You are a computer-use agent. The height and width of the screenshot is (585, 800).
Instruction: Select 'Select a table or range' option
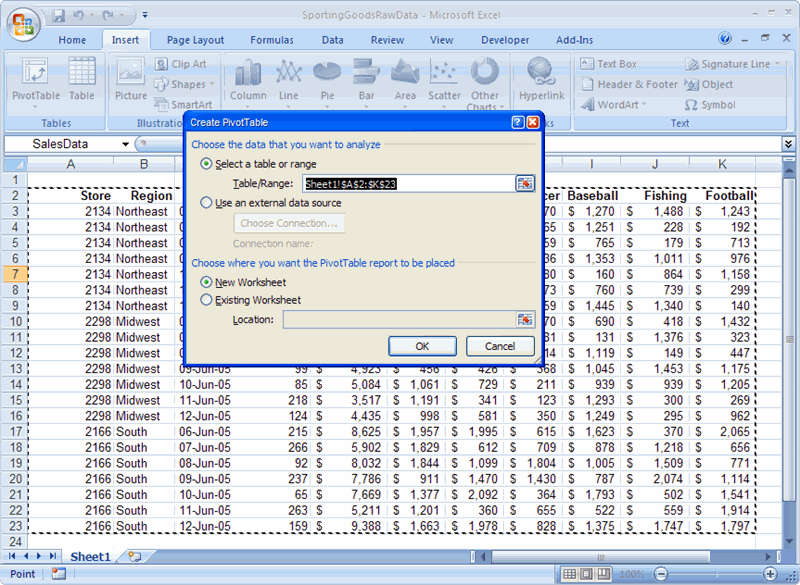pyautogui.click(x=206, y=164)
